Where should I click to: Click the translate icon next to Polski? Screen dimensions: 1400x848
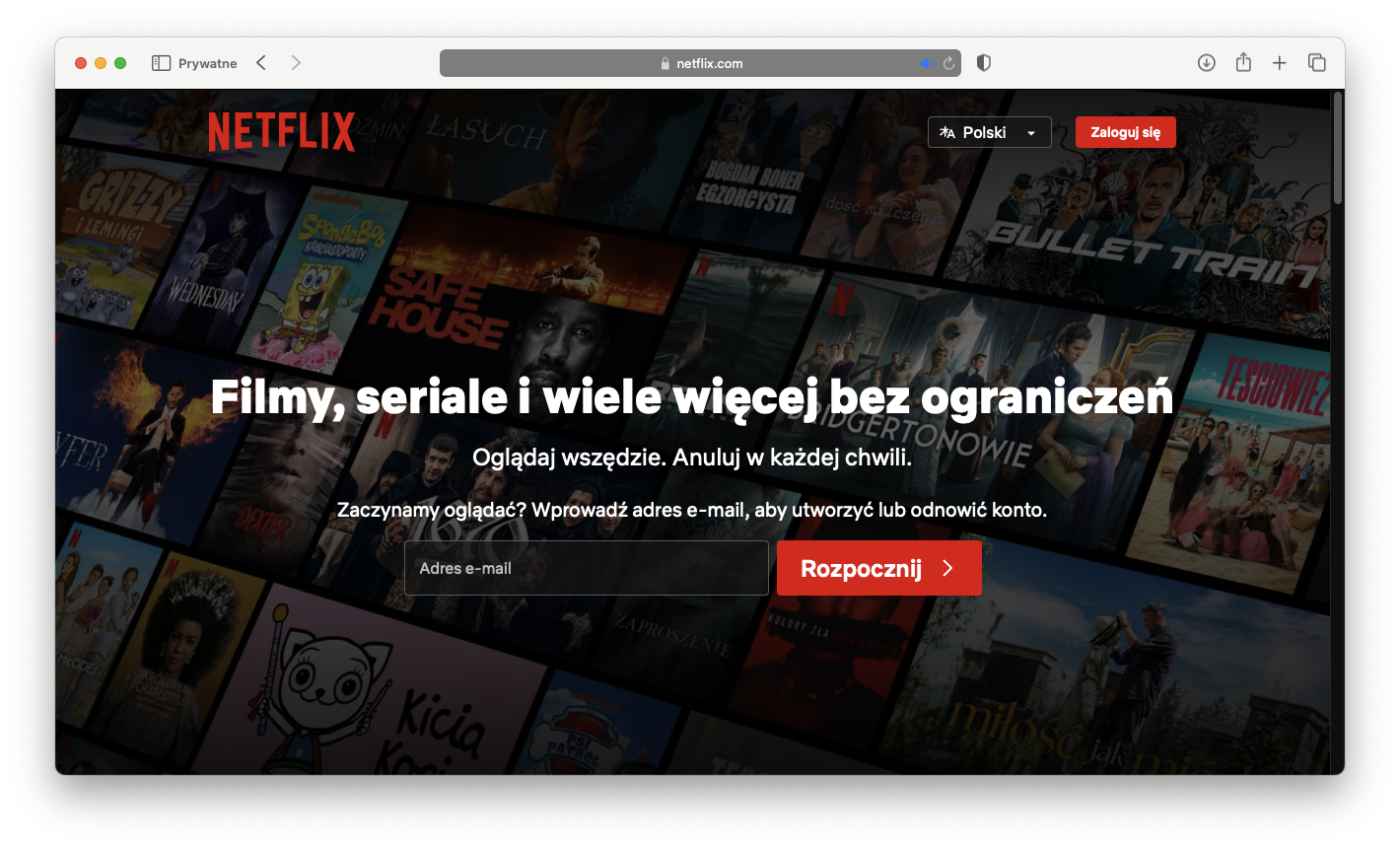[x=948, y=131]
